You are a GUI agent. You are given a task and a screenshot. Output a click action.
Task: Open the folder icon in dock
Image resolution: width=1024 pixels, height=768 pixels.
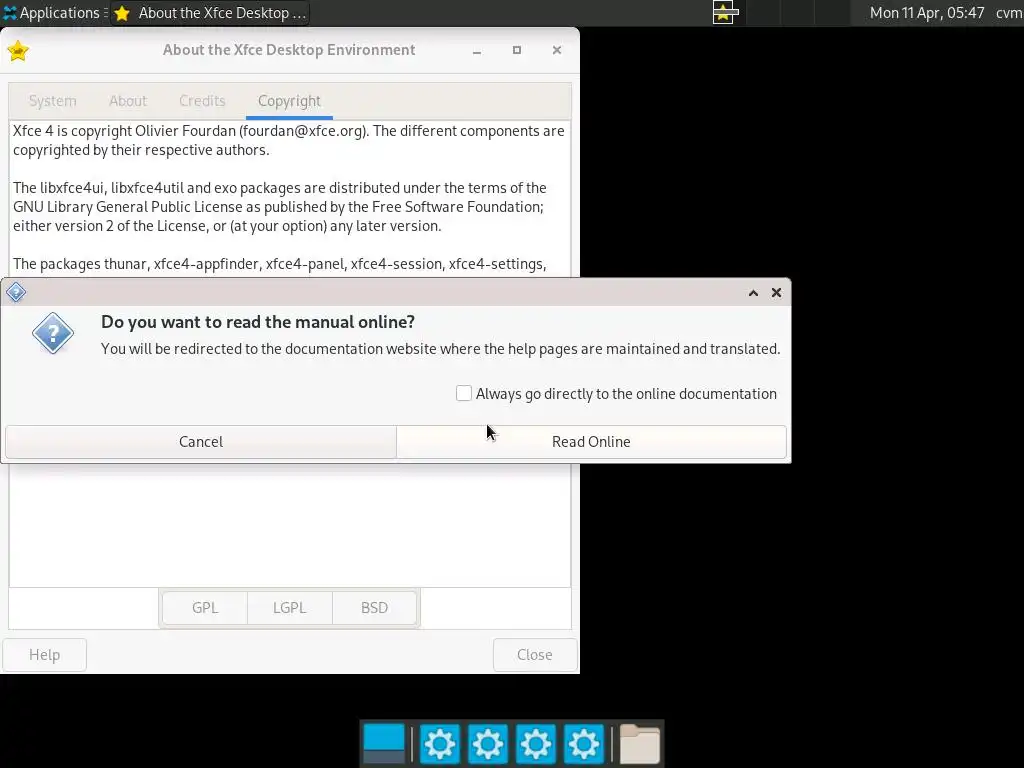click(x=639, y=744)
